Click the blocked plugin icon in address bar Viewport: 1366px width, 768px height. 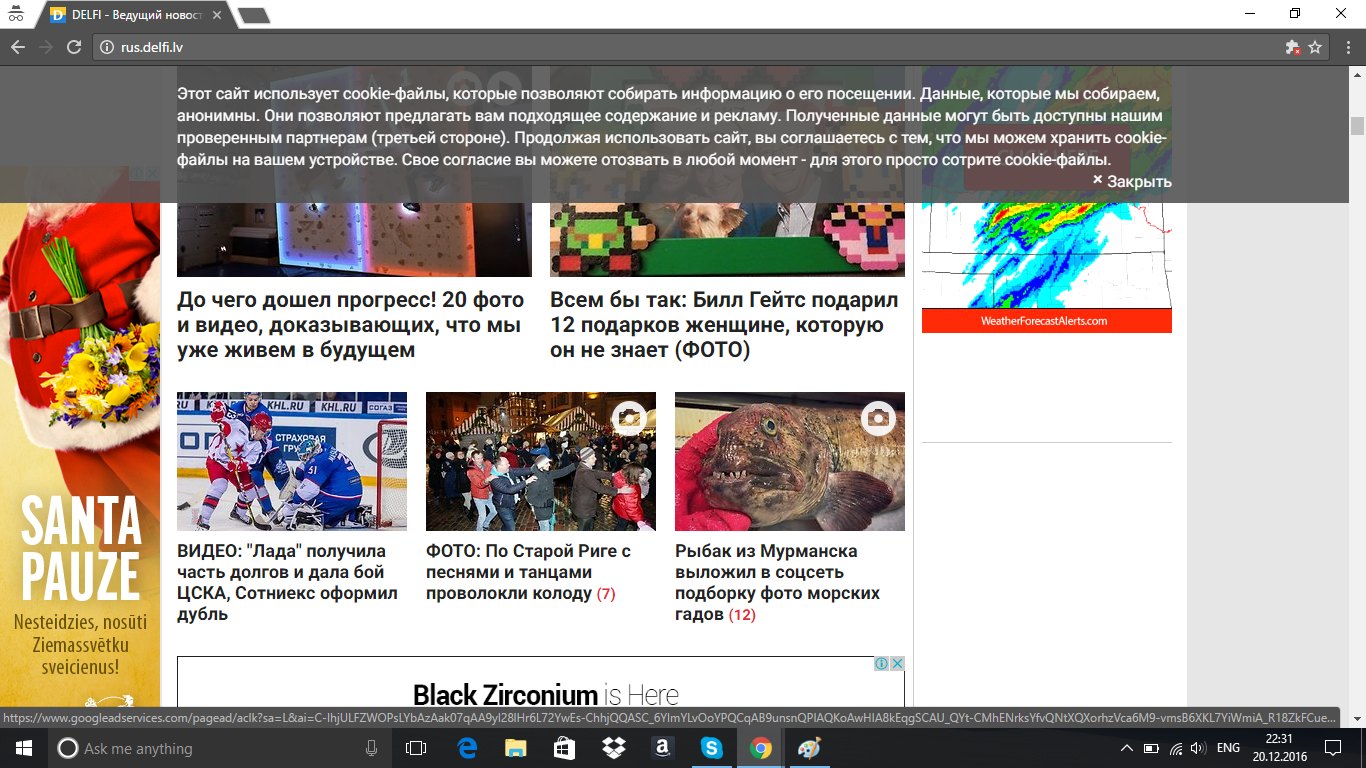pyautogui.click(x=1292, y=47)
